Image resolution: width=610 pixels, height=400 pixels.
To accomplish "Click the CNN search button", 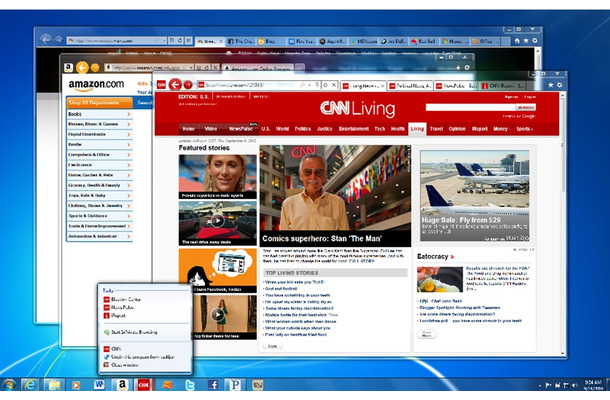I will pyautogui.click(x=526, y=107).
